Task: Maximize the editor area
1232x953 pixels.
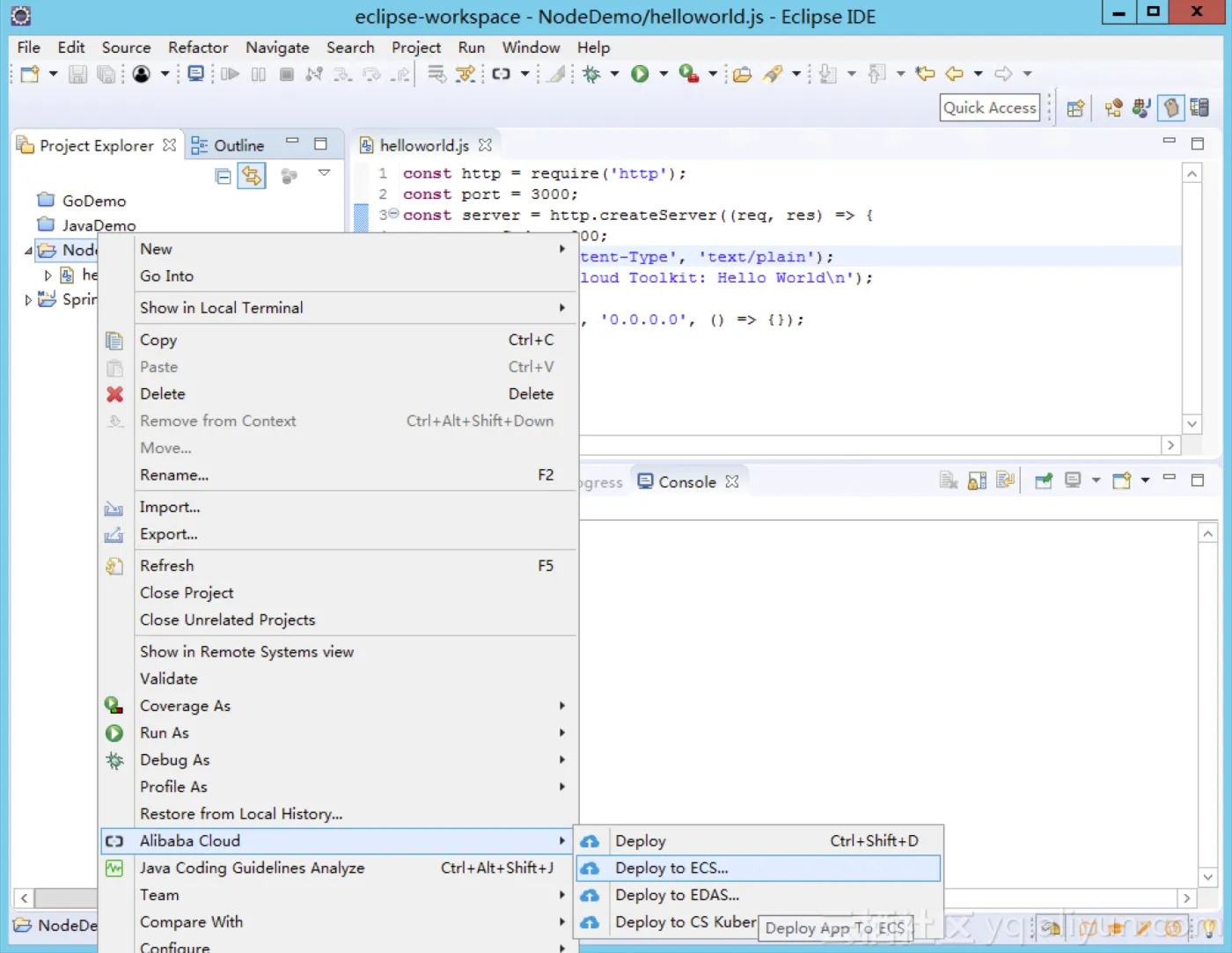Action: (x=1197, y=143)
